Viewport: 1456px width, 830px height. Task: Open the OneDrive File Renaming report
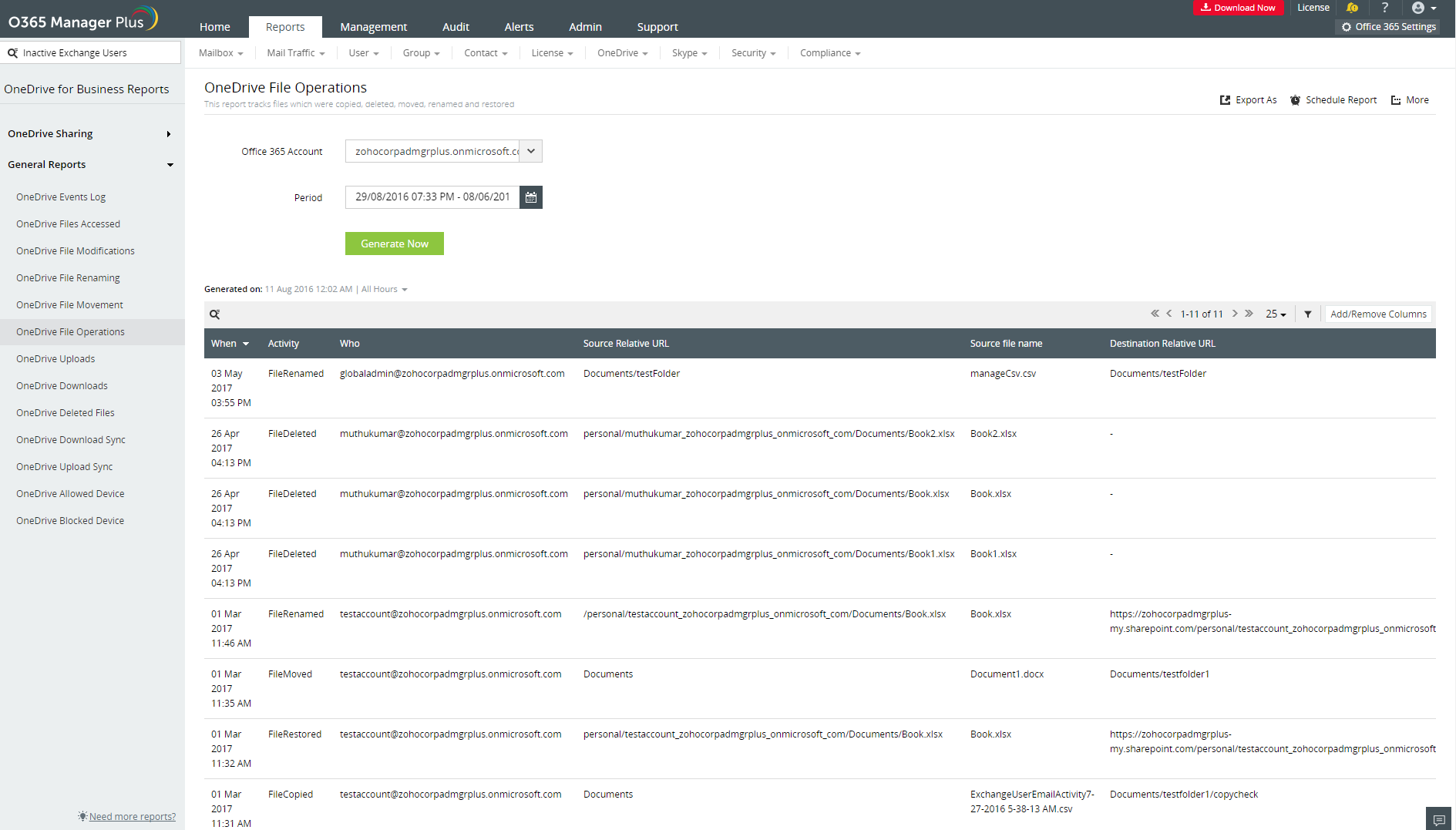68,278
